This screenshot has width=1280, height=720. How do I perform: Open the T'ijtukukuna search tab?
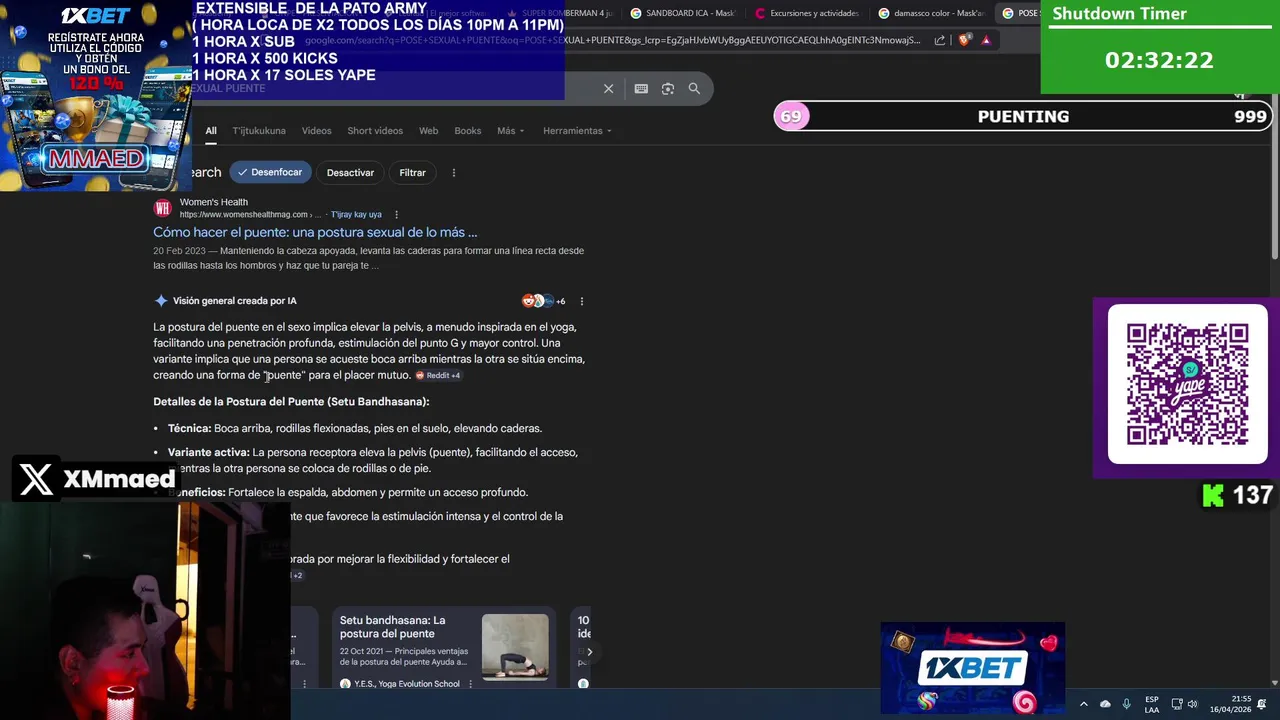coord(259,131)
